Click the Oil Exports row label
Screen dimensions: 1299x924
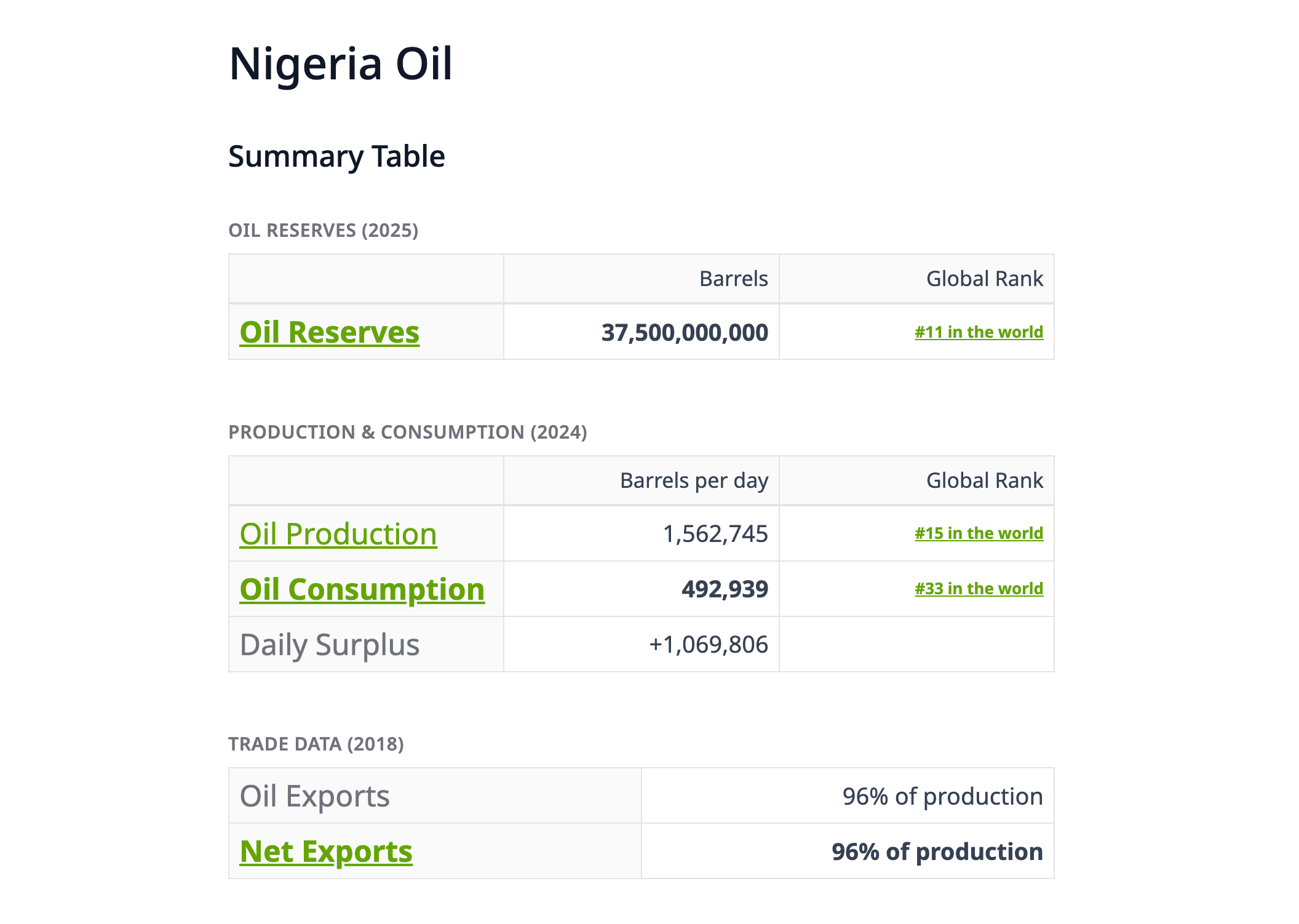point(314,797)
